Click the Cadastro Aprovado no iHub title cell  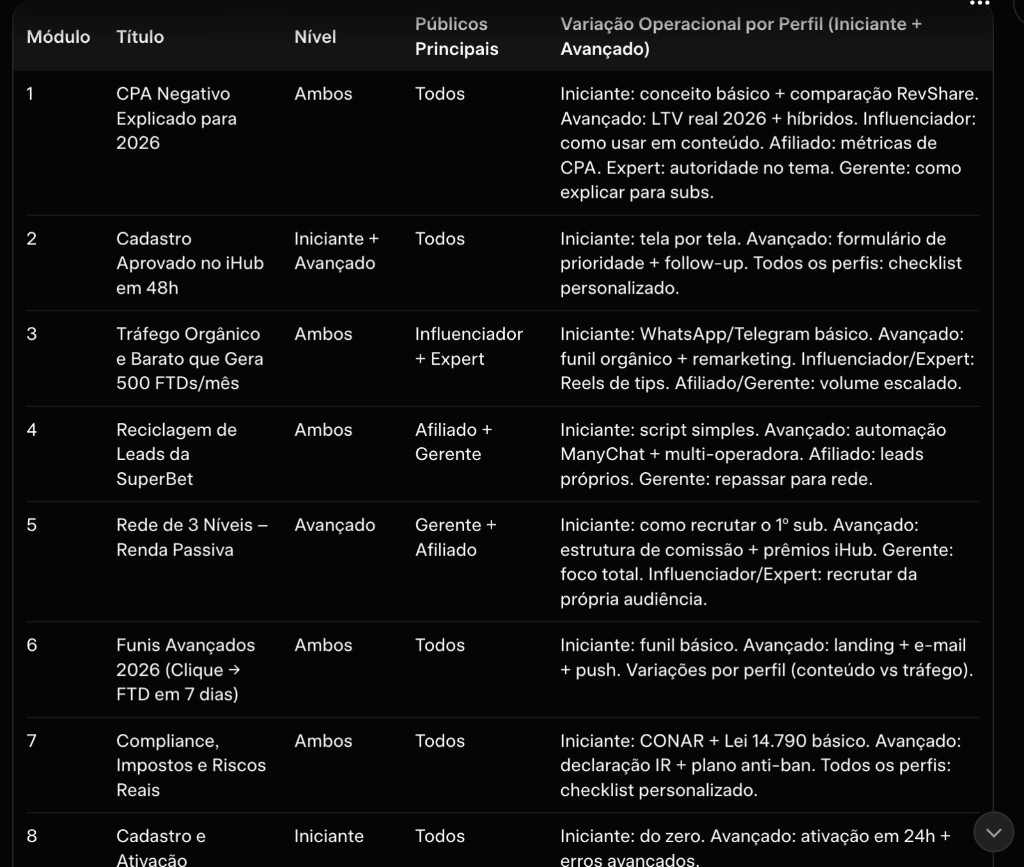(189, 263)
